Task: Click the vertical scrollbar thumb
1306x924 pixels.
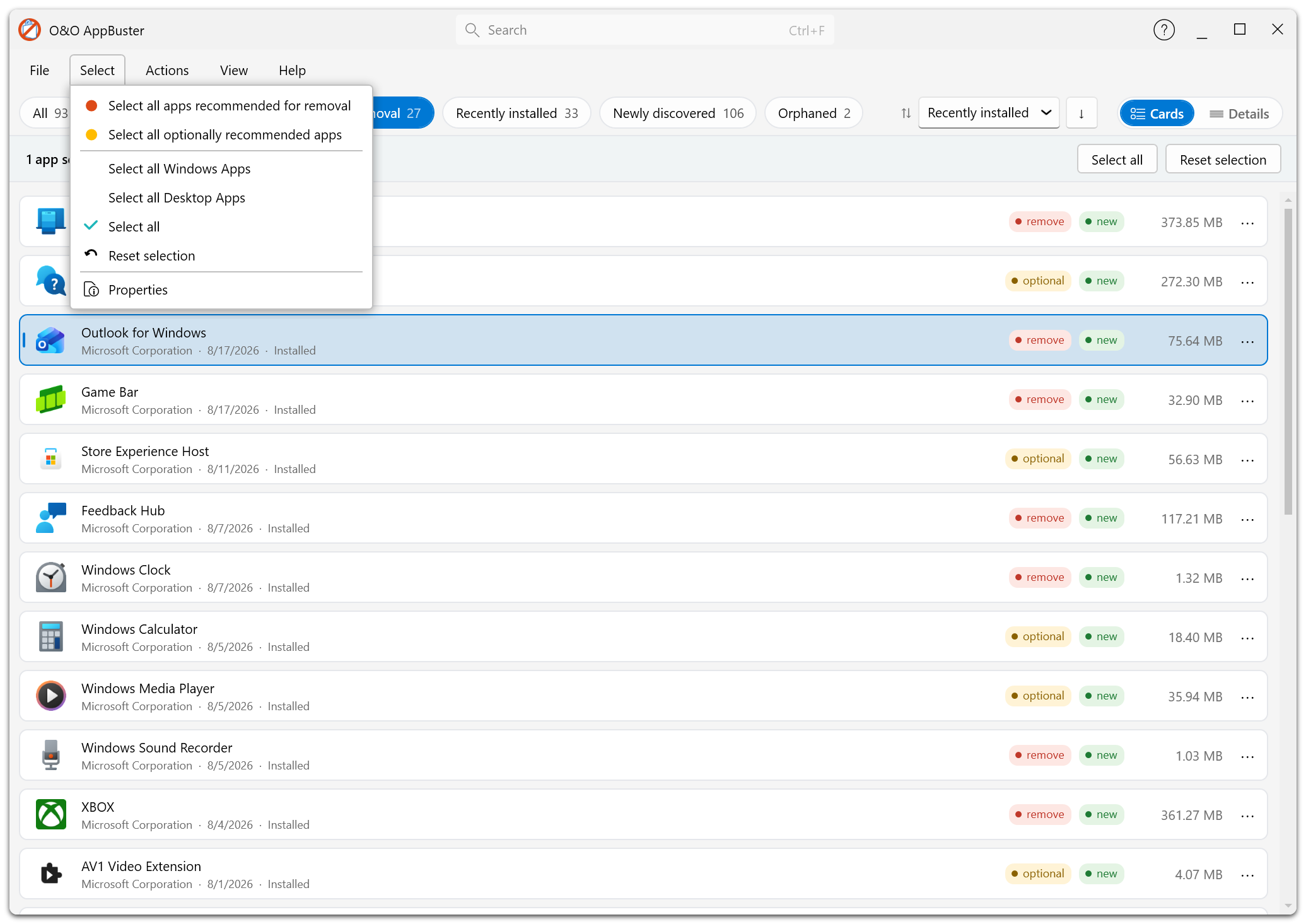Action: [x=1288, y=361]
